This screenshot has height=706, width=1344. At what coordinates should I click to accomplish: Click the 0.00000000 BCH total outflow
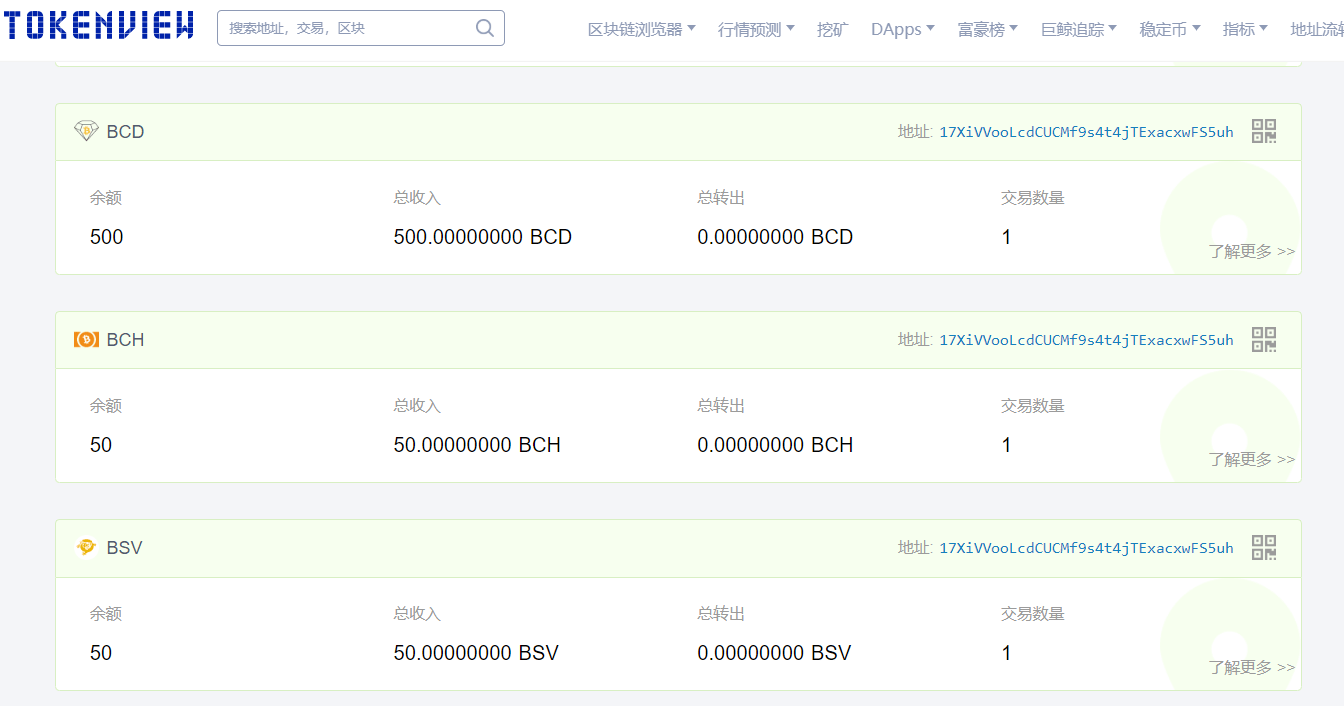pos(775,445)
